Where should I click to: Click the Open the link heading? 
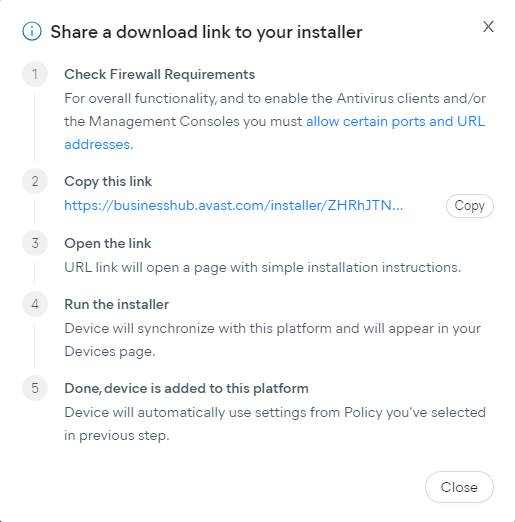108,243
